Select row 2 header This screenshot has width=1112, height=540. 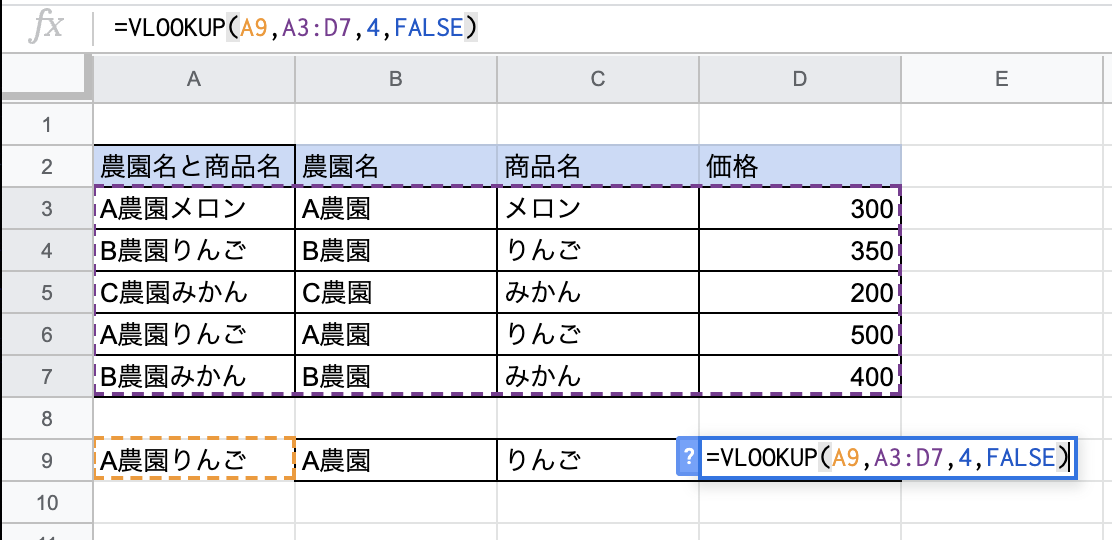click(x=47, y=167)
